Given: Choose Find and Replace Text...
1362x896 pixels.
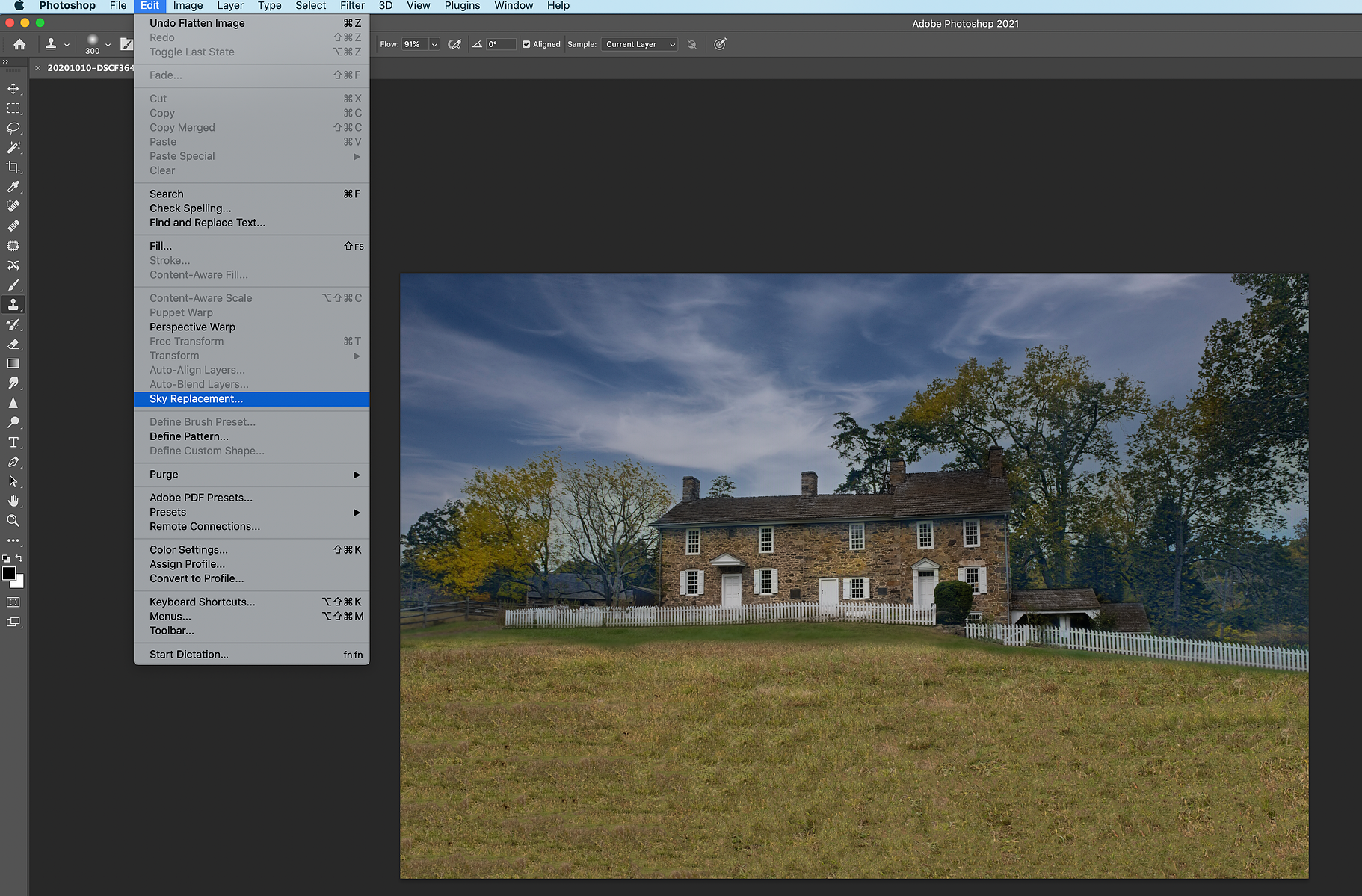Looking at the screenshot, I should click(251, 223).
